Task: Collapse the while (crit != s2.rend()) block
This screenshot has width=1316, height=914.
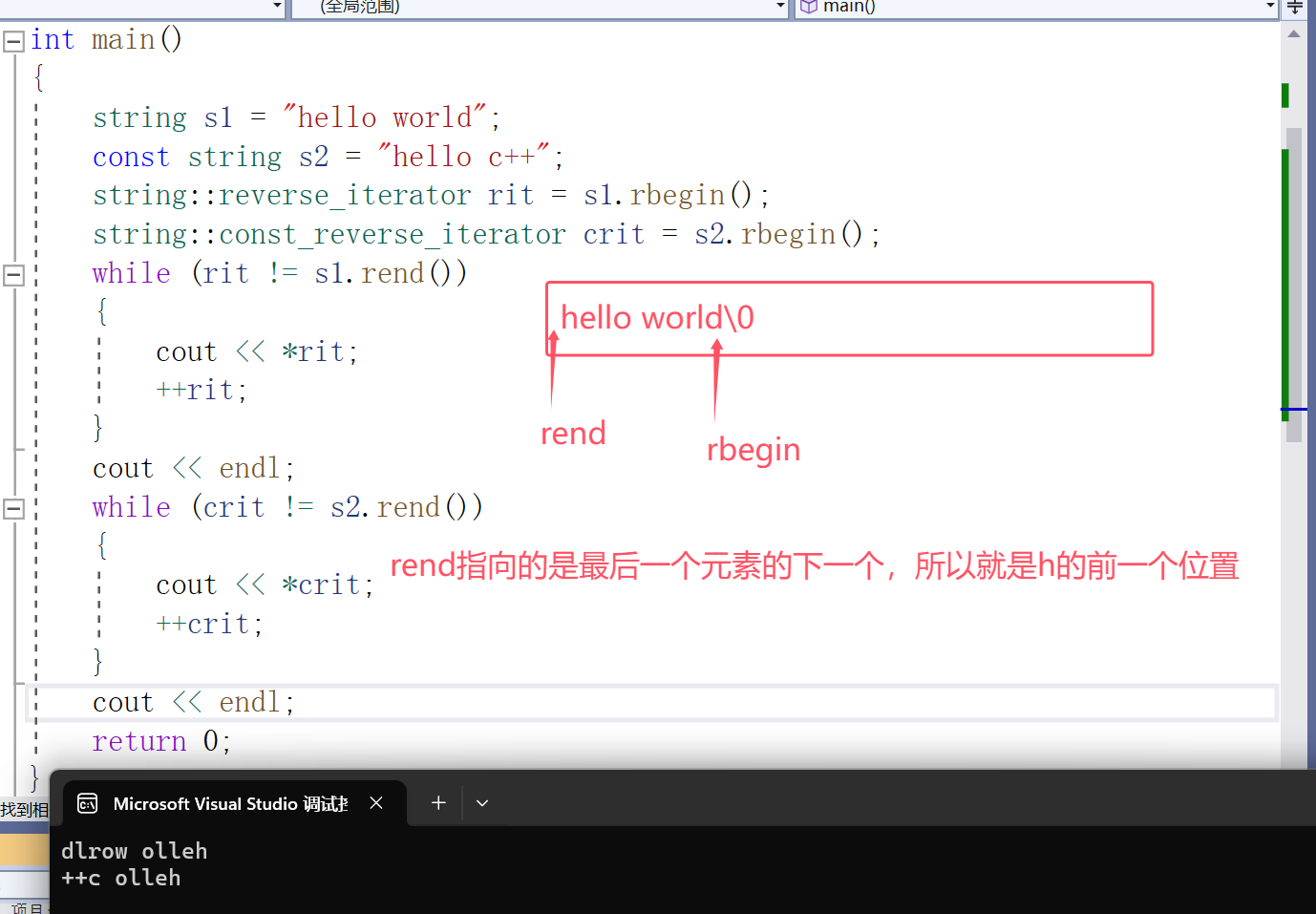Action: click(x=13, y=509)
